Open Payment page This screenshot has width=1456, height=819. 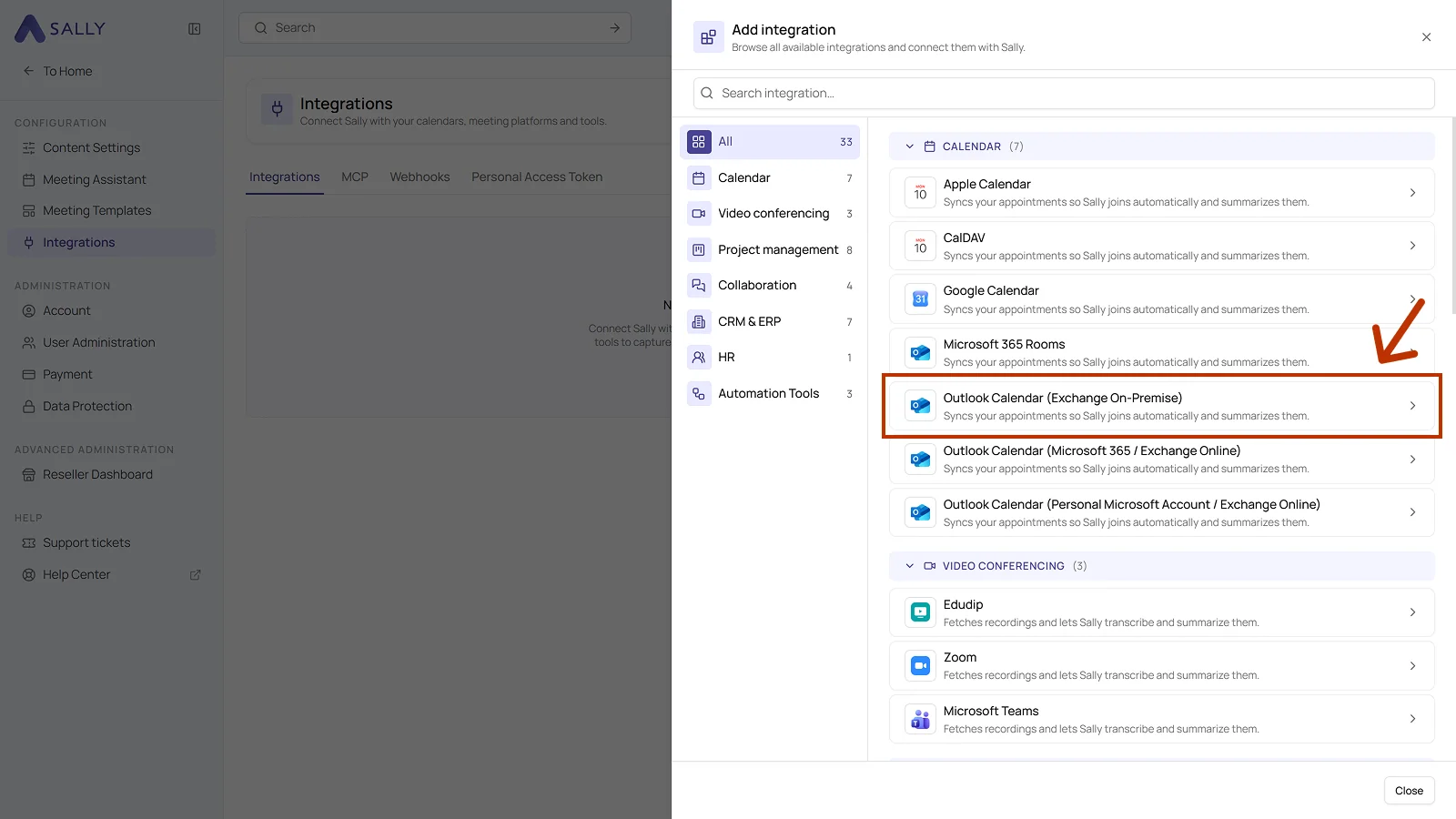67,374
